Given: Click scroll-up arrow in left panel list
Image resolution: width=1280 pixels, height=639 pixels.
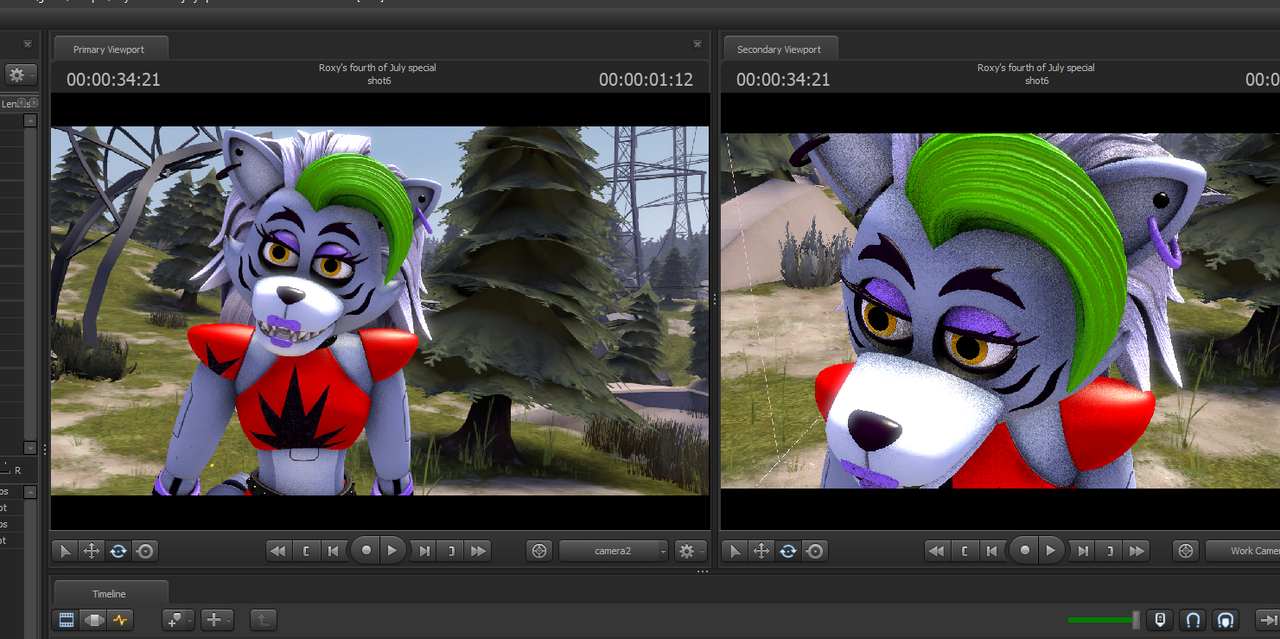Looking at the screenshot, I should [30, 120].
